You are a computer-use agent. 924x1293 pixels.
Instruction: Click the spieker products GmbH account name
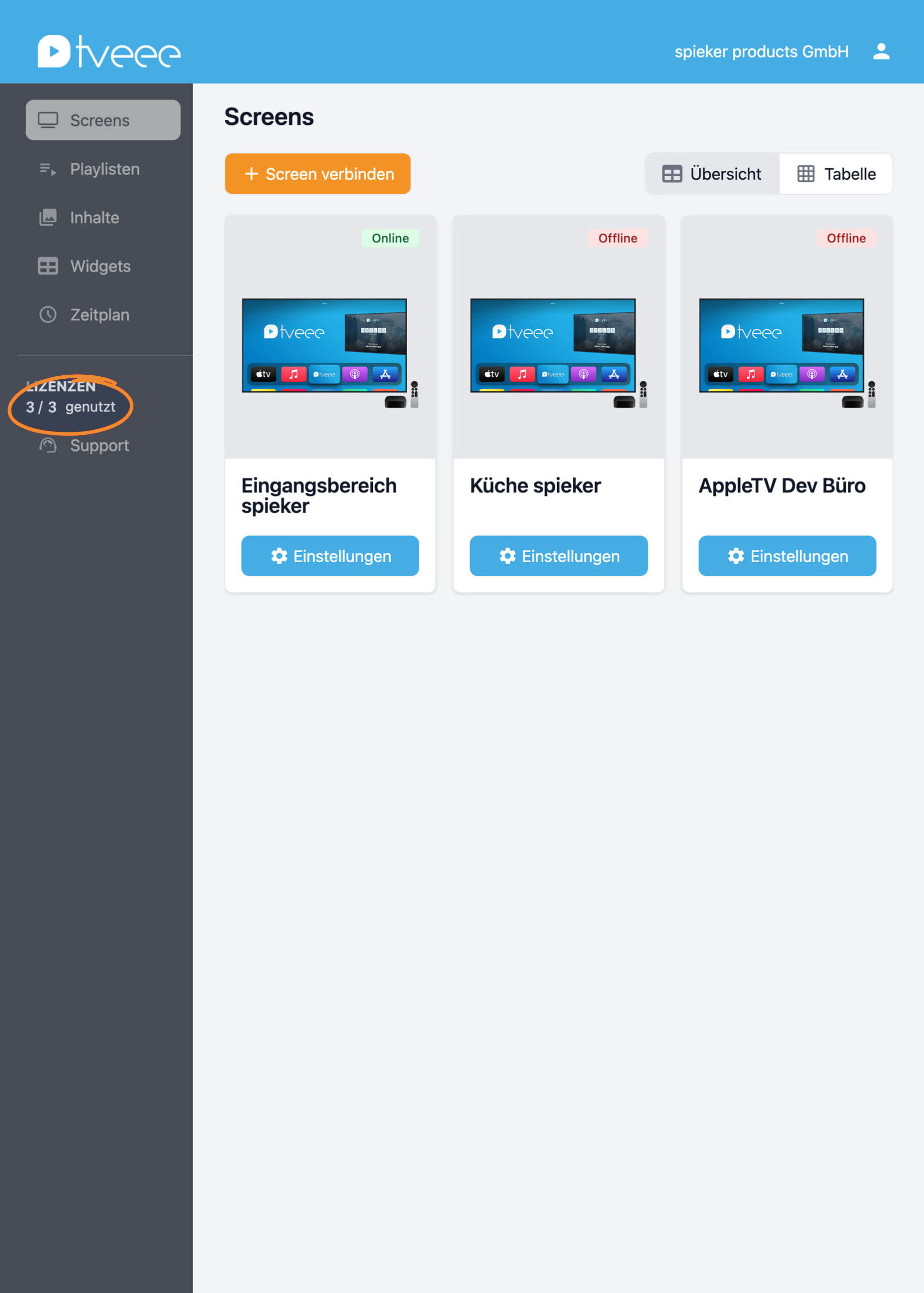point(761,52)
